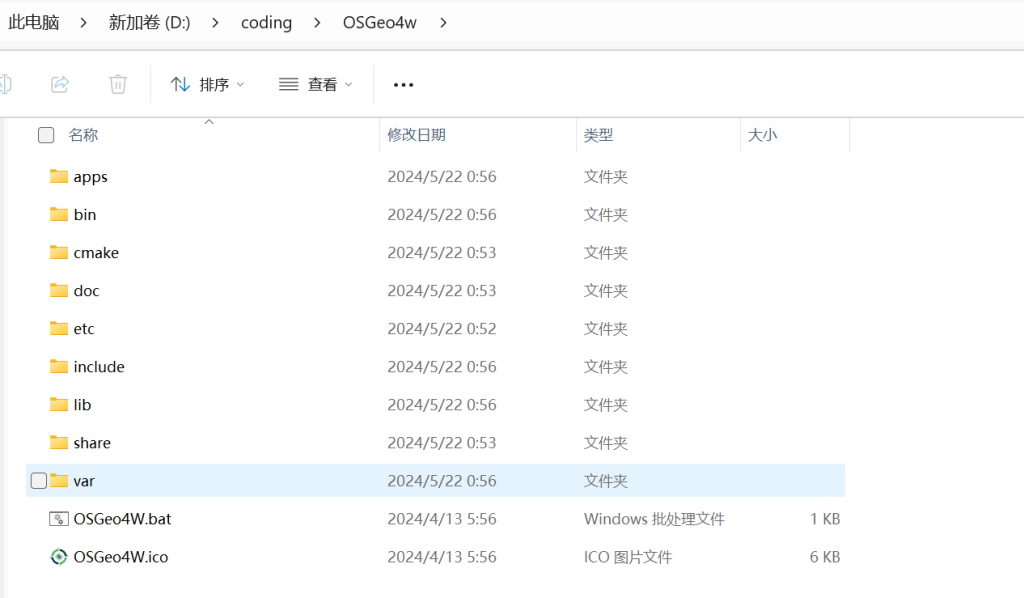Click the lib folder icon

[x=59, y=404]
